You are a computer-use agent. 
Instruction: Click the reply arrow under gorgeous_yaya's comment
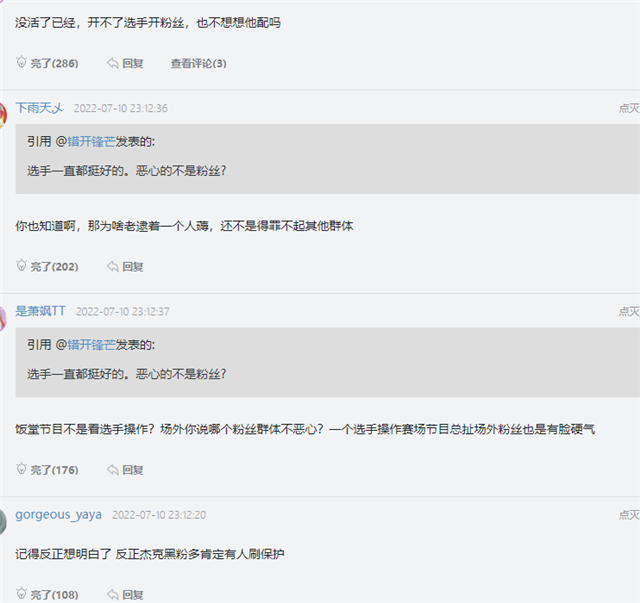coord(113,595)
